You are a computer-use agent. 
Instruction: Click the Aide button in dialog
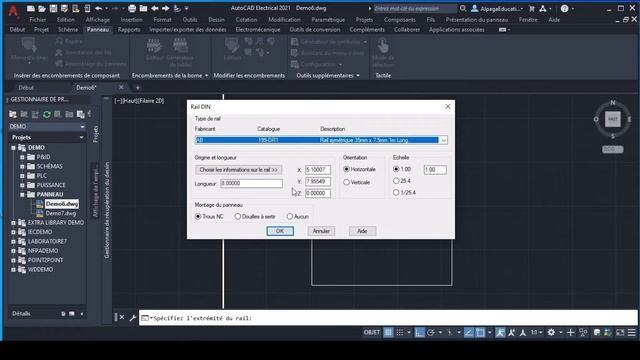pyautogui.click(x=362, y=231)
